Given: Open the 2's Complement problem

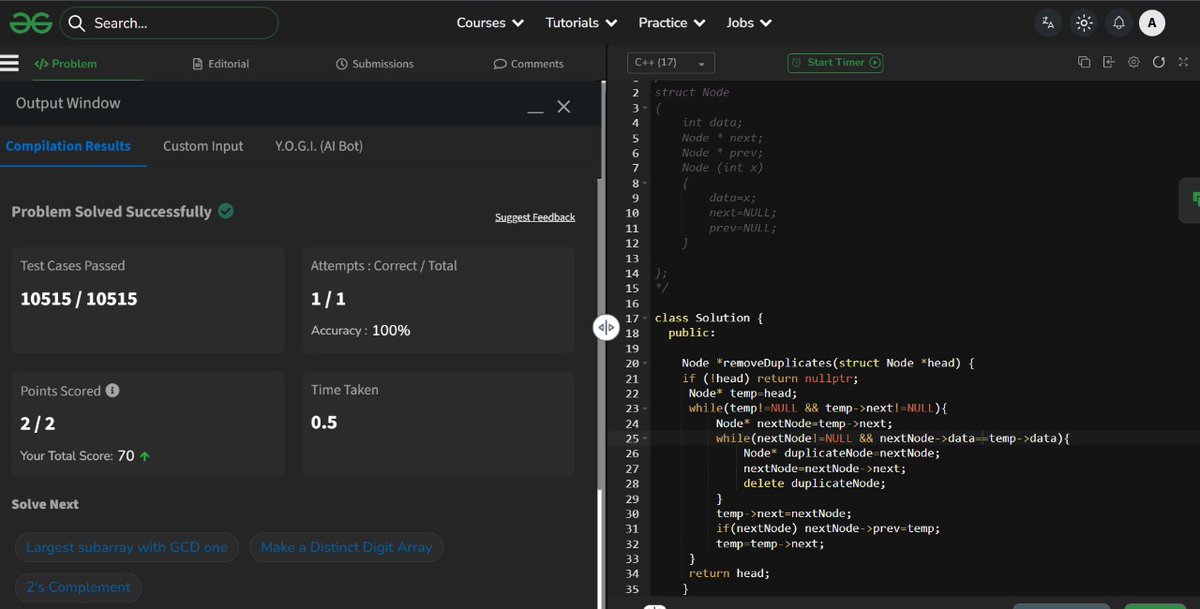Looking at the screenshot, I should pos(78,587).
